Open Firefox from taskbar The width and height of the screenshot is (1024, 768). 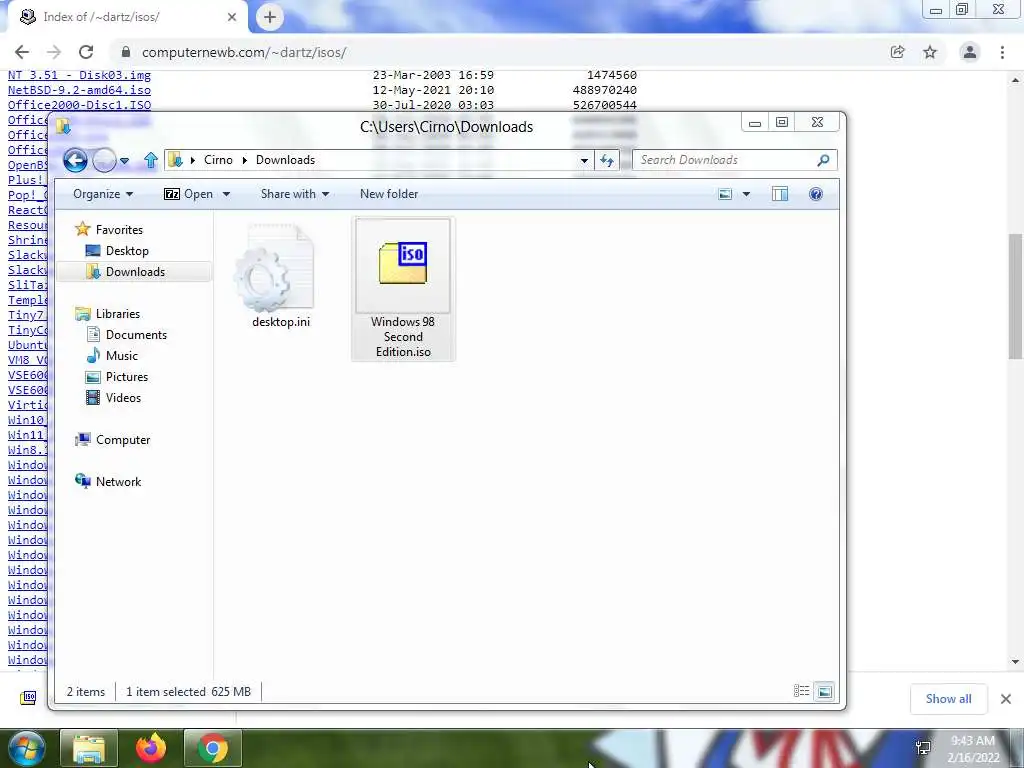pyautogui.click(x=151, y=748)
